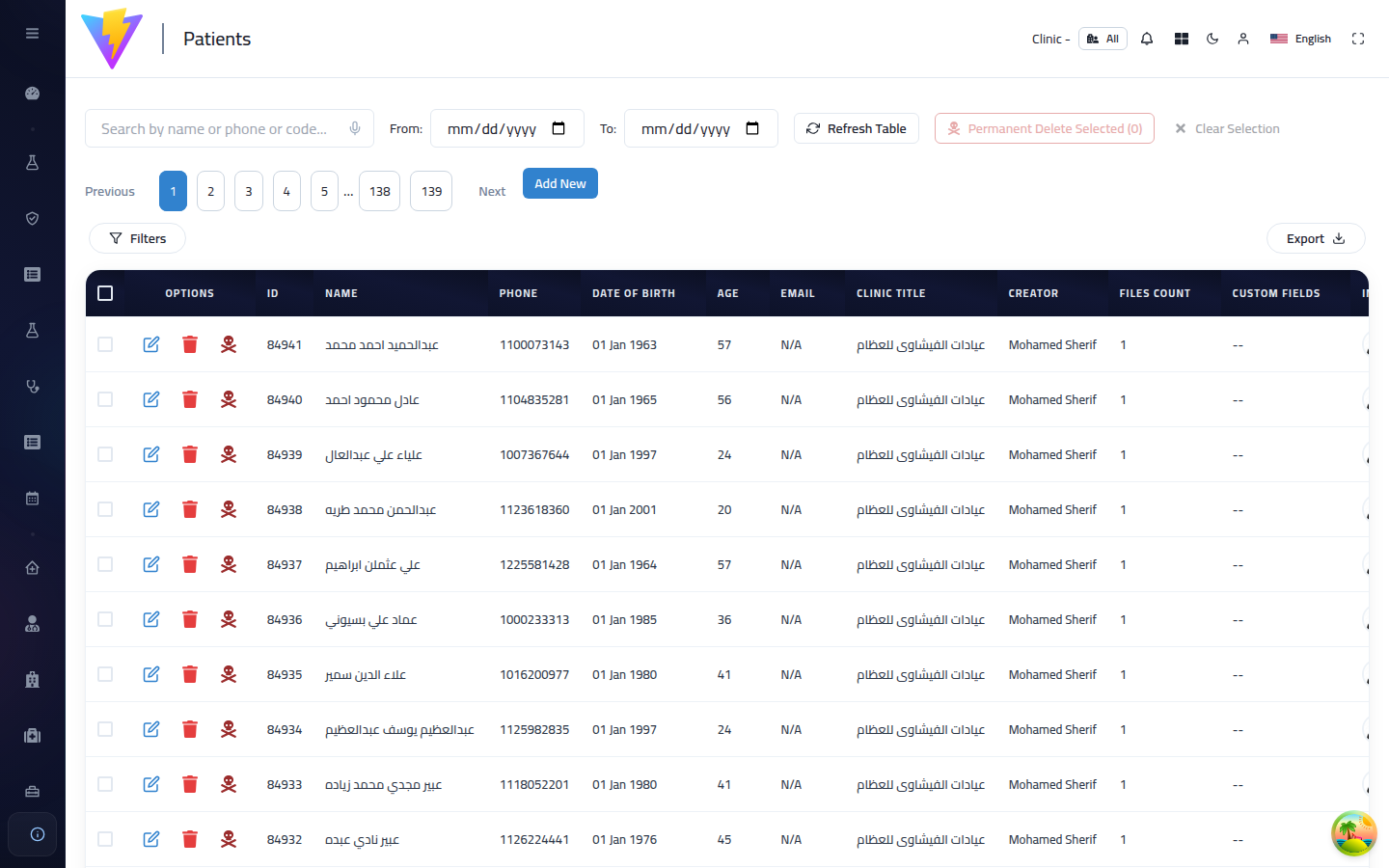Go to Next page
This screenshot has height=868, width=1389.
[492, 191]
